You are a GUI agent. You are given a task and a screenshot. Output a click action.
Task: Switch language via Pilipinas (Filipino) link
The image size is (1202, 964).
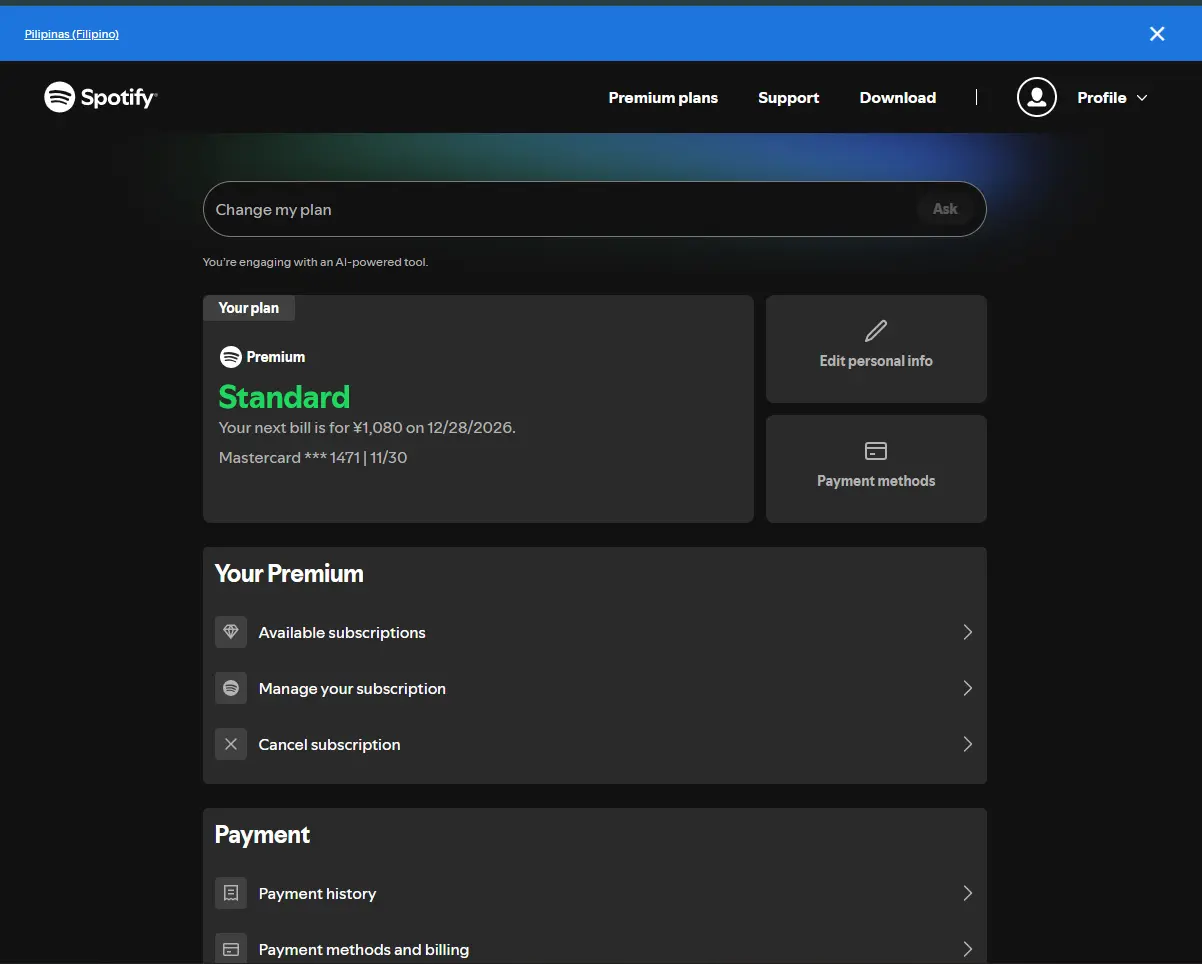click(72, 34)
